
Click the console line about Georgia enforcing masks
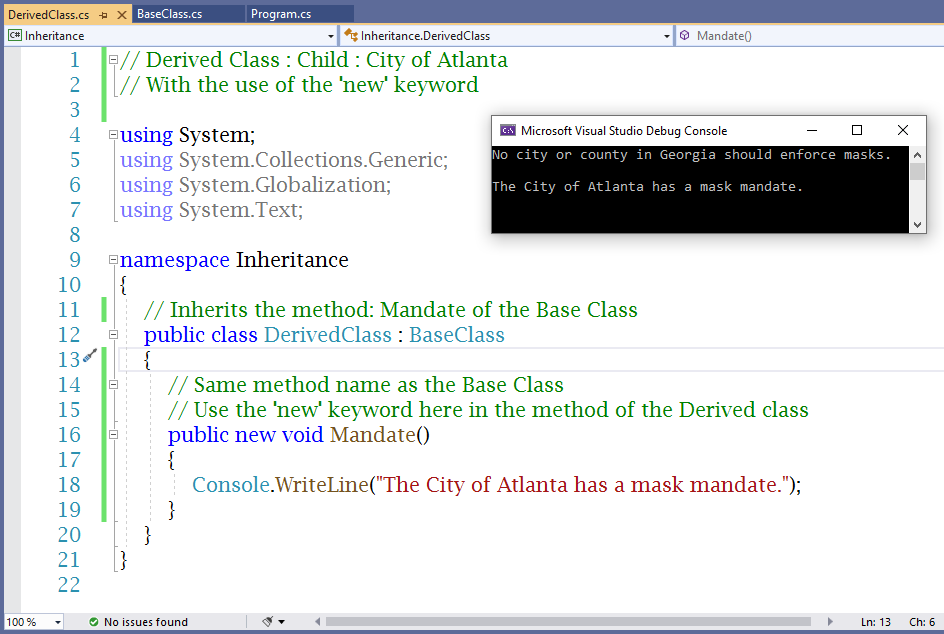[x=691, y=155]
